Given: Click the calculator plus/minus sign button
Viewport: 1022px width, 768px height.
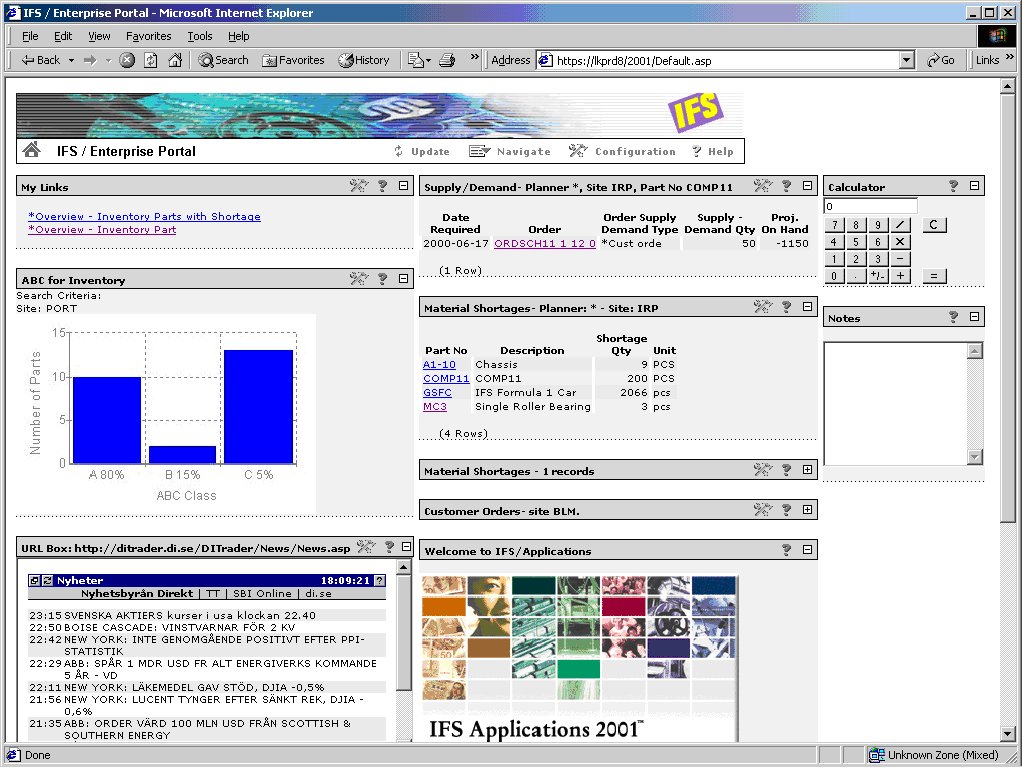Looking at the screenshot, I should pyautogui.click(x=878, y=276).
